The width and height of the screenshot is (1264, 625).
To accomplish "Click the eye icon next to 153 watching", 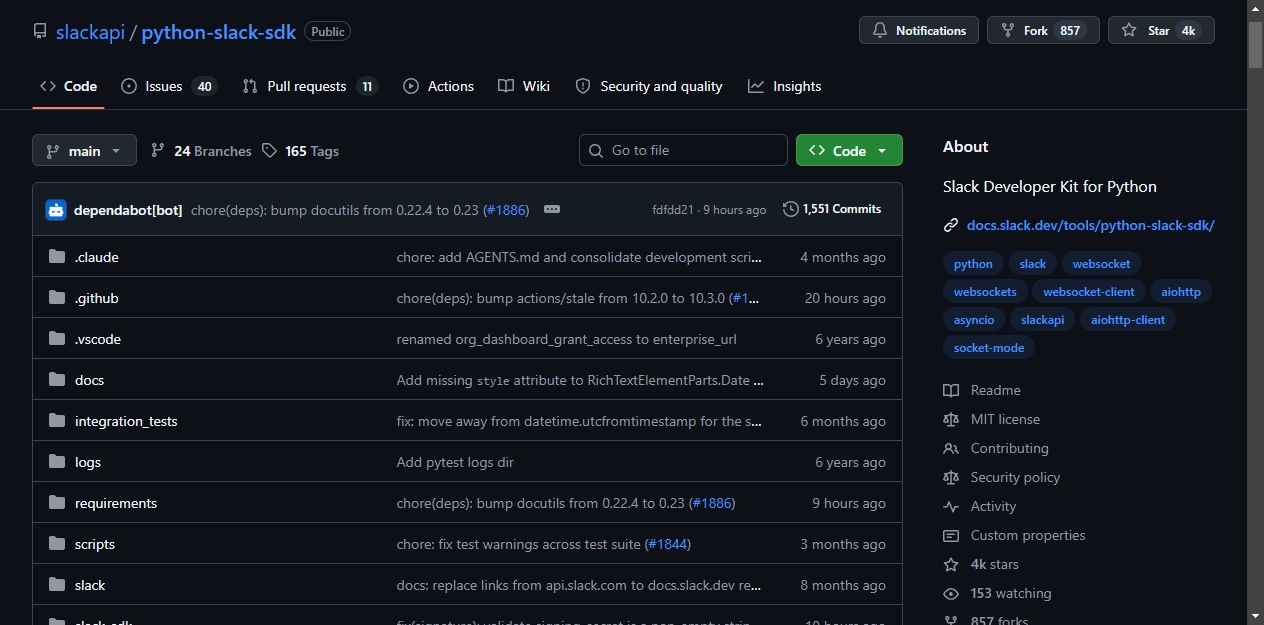I will coord(951,593).
